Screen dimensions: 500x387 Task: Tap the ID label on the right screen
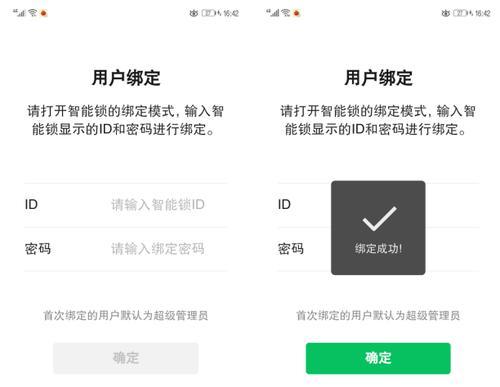284,204
